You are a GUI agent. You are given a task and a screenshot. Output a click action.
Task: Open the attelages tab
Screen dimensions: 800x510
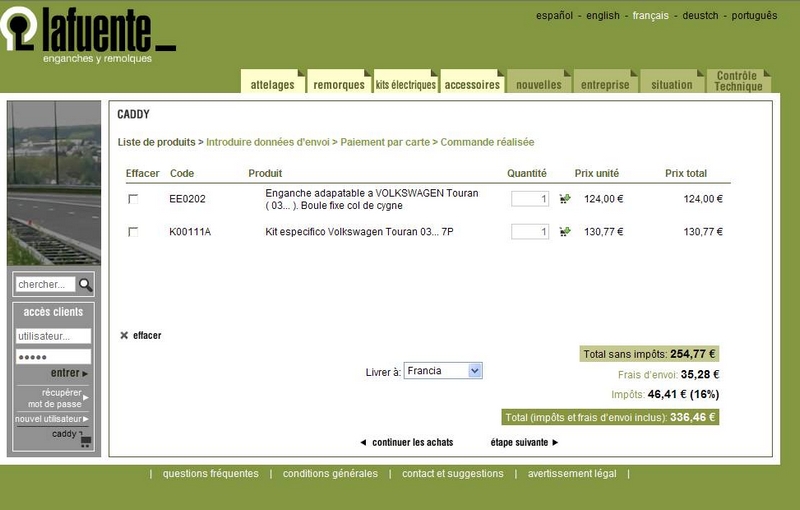[x=272, y=82]
